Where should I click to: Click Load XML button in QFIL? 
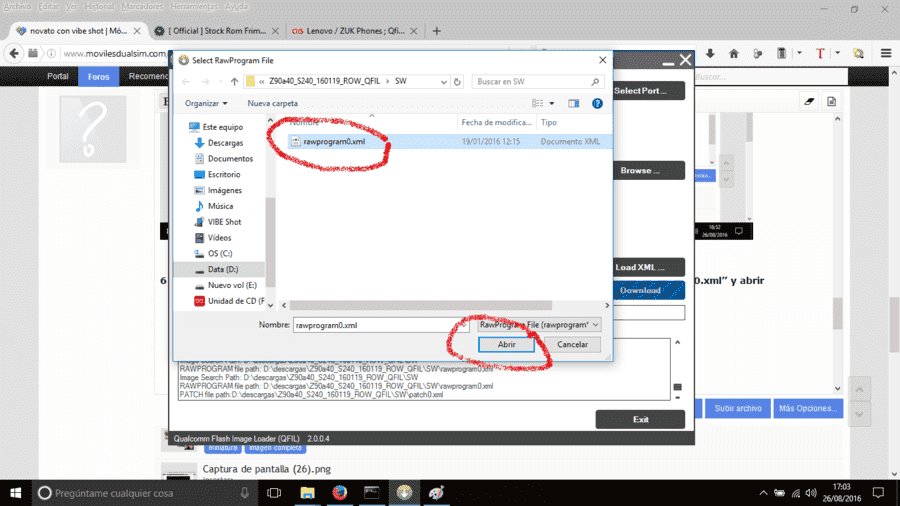point(648,267)
